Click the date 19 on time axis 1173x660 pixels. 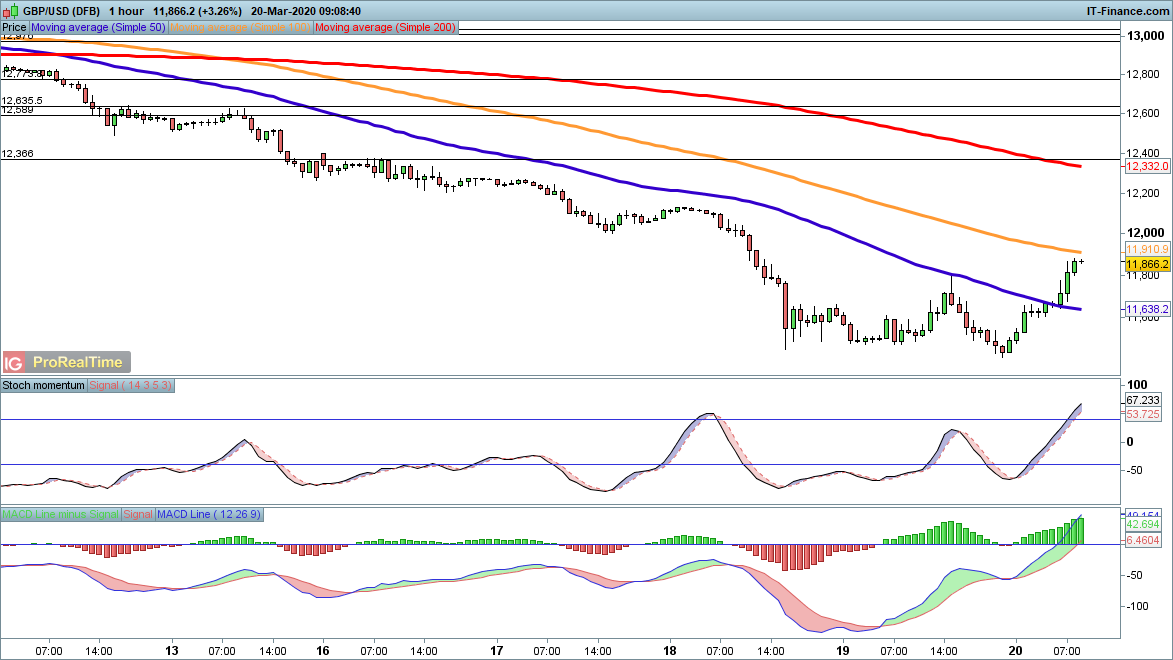(x=843, y=650)
